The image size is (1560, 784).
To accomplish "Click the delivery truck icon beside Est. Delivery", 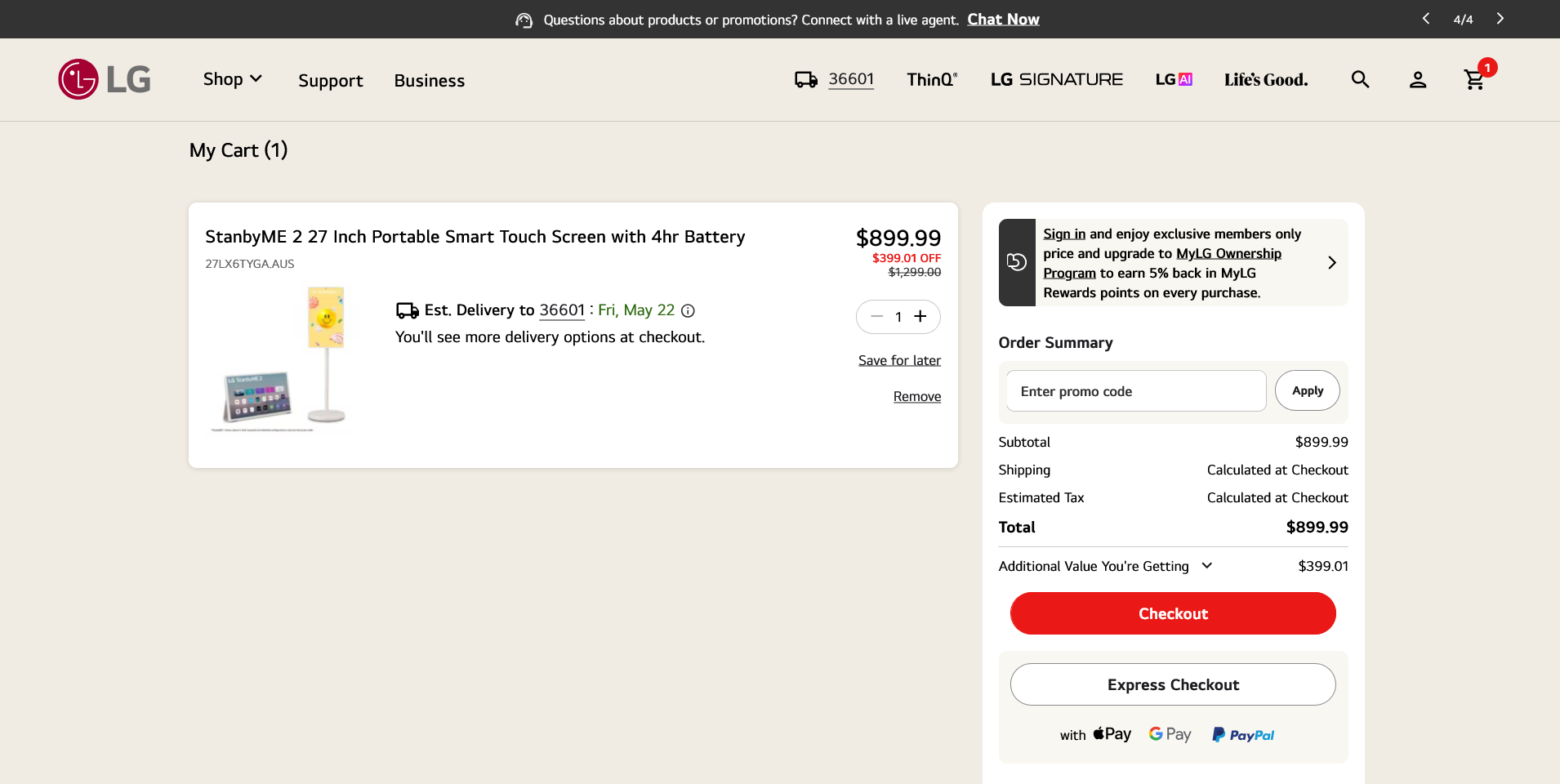I will point(407,310).
